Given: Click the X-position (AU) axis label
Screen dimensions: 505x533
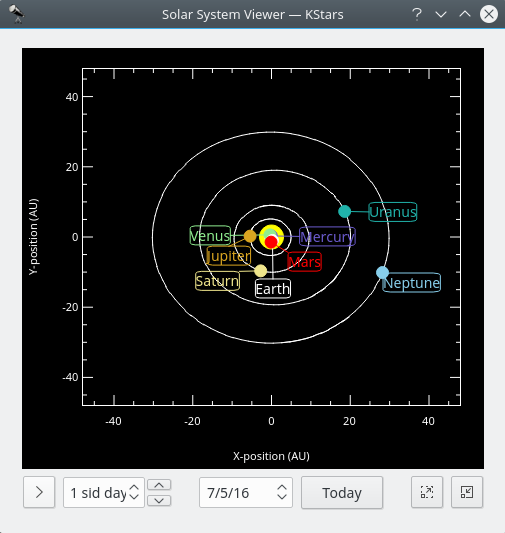Looking at the screenshot, I should click(x=271, y=456).
